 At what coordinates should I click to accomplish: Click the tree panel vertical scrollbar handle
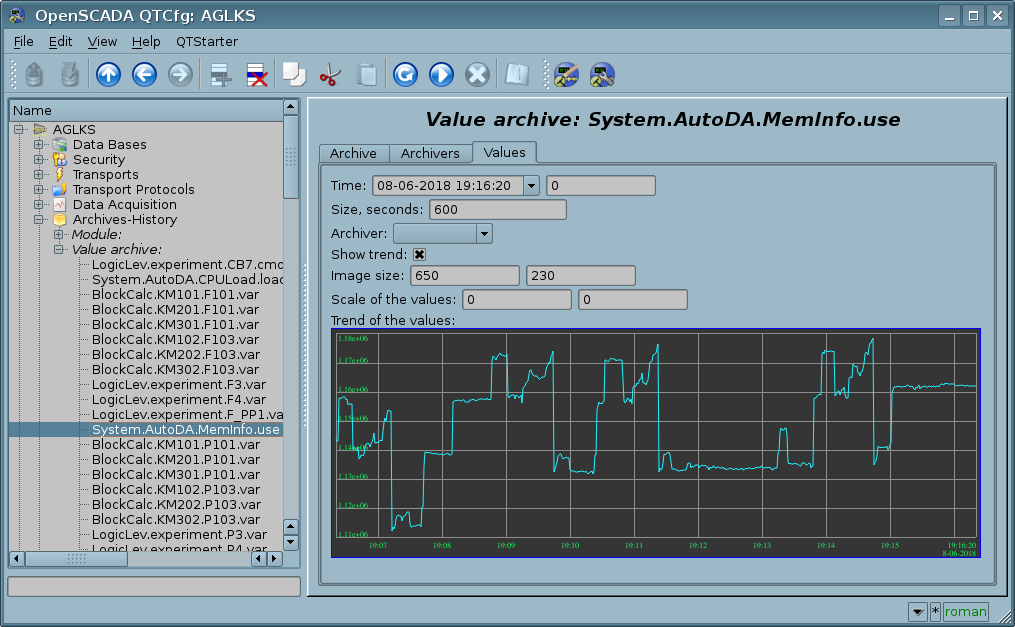291,157
